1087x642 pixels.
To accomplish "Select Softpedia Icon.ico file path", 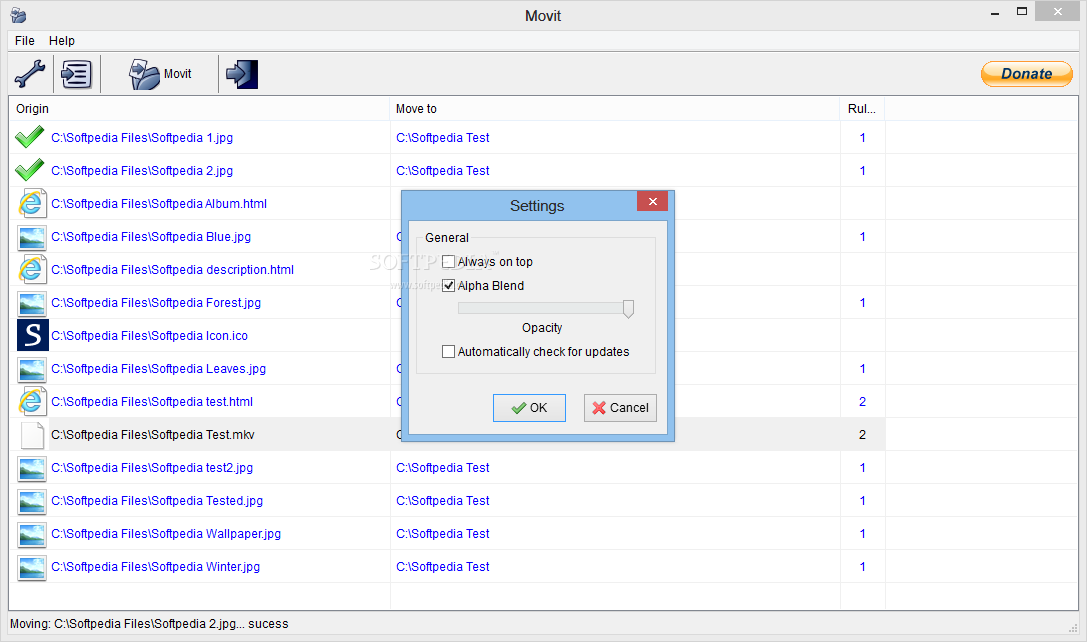I will [x=149, y=336].
